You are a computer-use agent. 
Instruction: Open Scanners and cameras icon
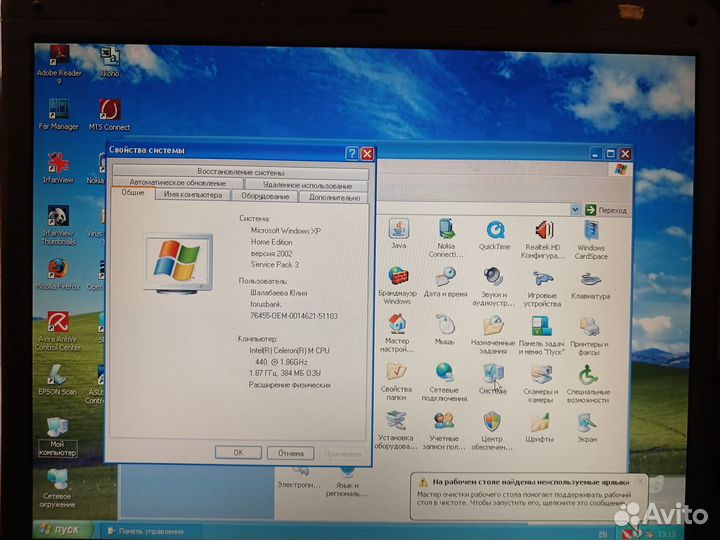(541, 384)
